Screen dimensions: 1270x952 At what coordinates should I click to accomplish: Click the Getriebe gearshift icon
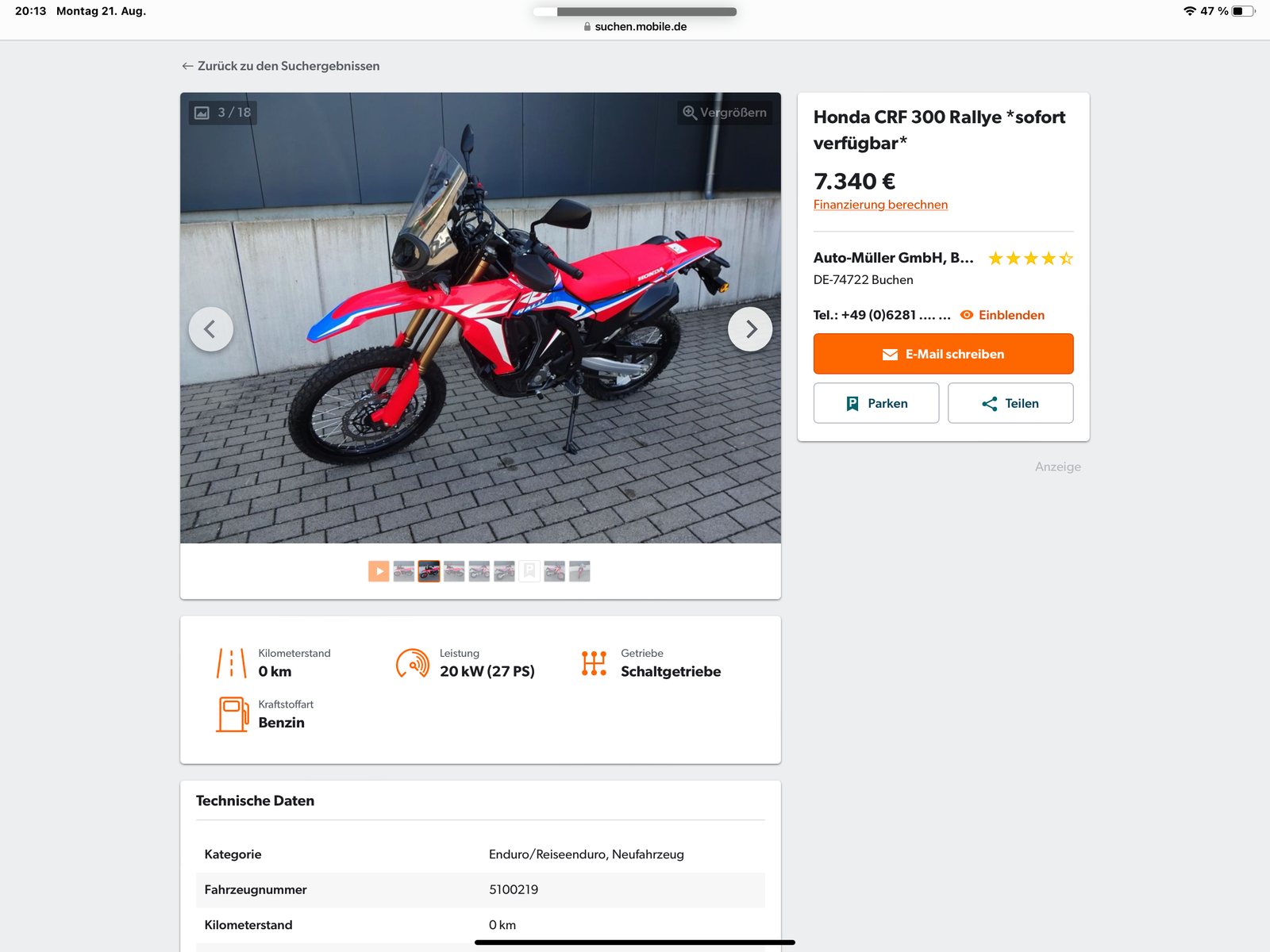594,663
